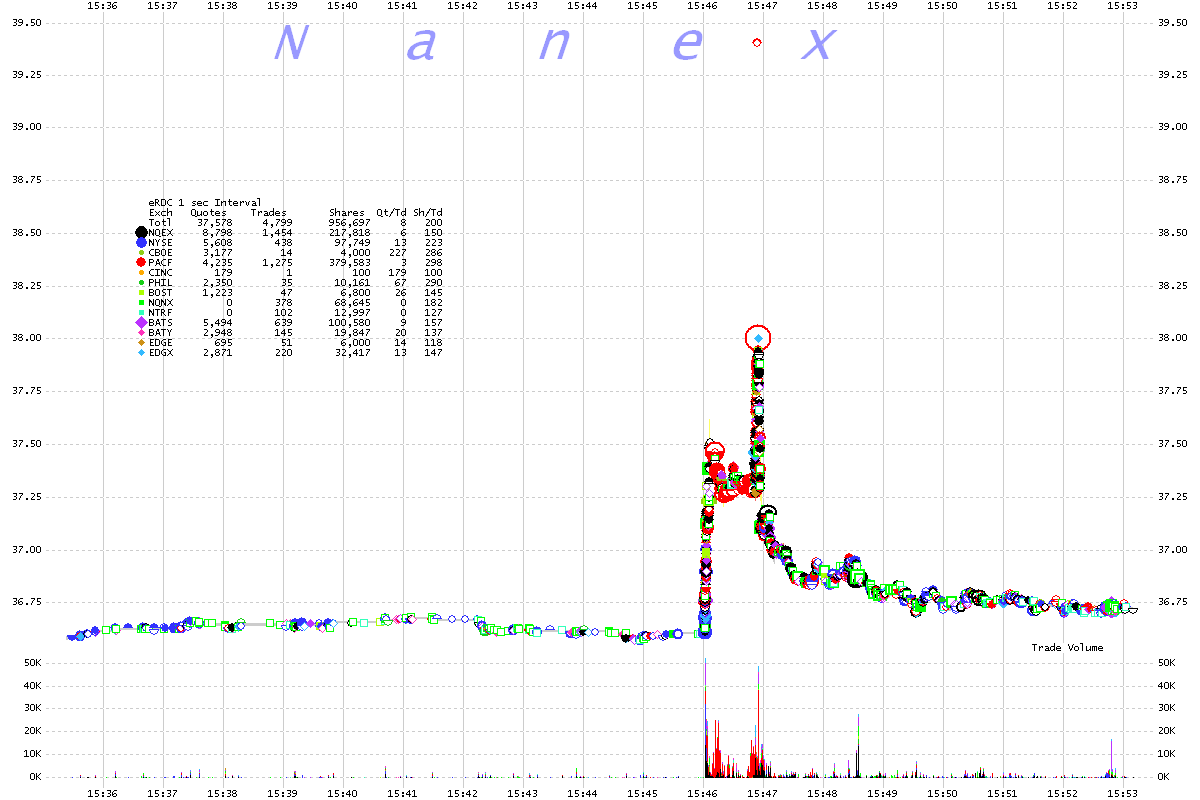Click the "Exch" column header
This screenshot has height=800, width=1200.
pyautogui.click(x=160, y=212)
